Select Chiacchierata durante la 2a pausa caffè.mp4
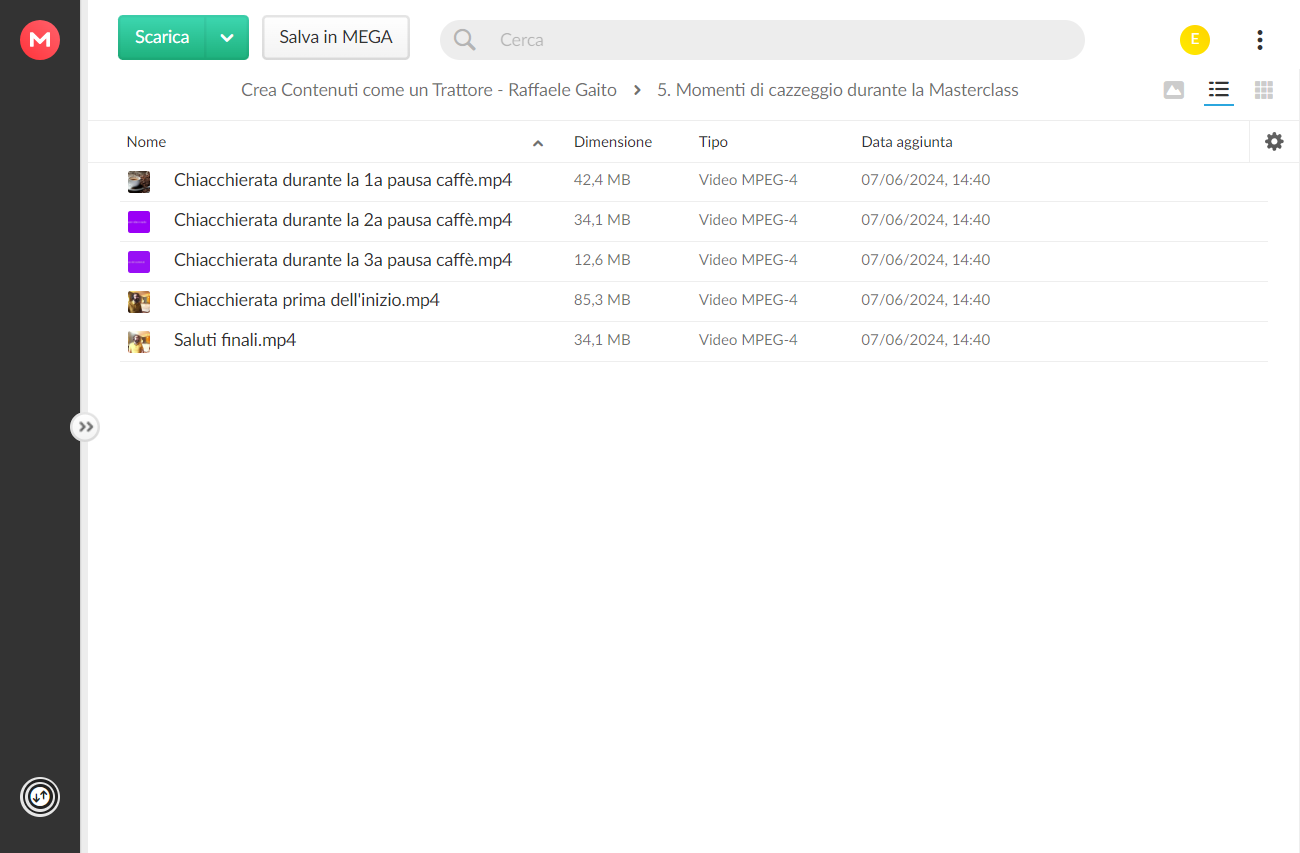 tap(343, 220)
